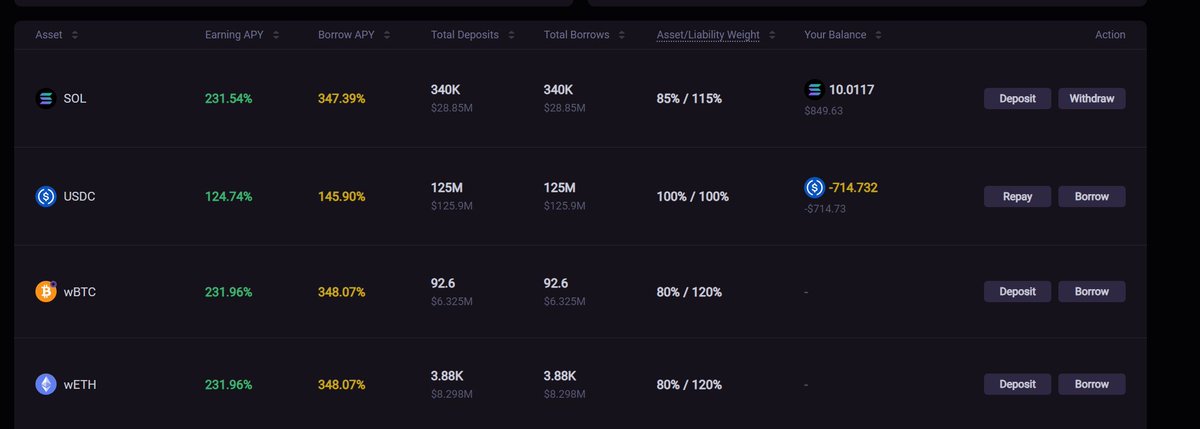Deposit into the SOL market

click(1018, 99)
